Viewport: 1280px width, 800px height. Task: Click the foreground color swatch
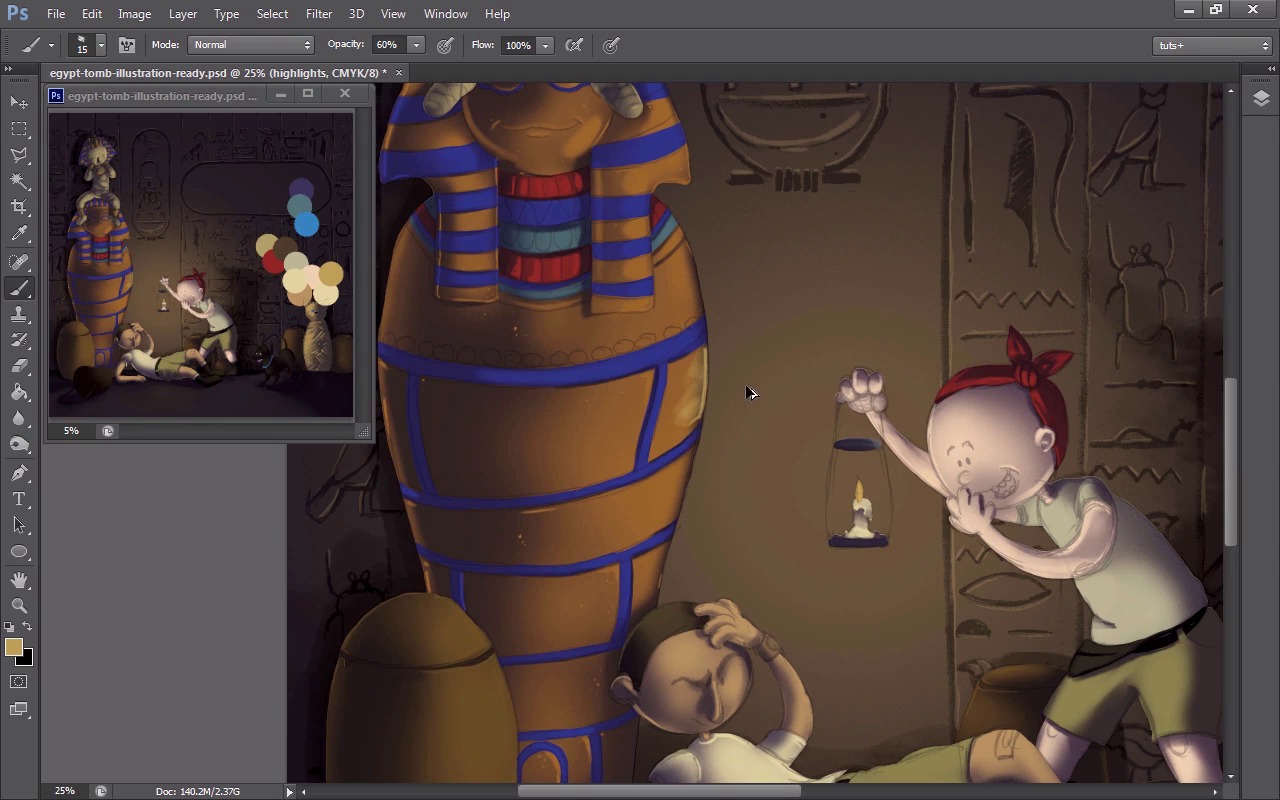(x=13, y=648)
